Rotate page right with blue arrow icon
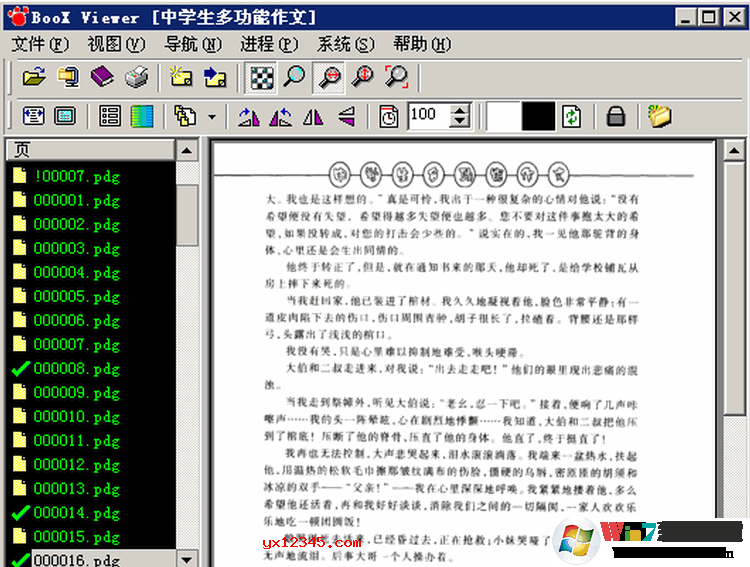 [x=281, y=116]
